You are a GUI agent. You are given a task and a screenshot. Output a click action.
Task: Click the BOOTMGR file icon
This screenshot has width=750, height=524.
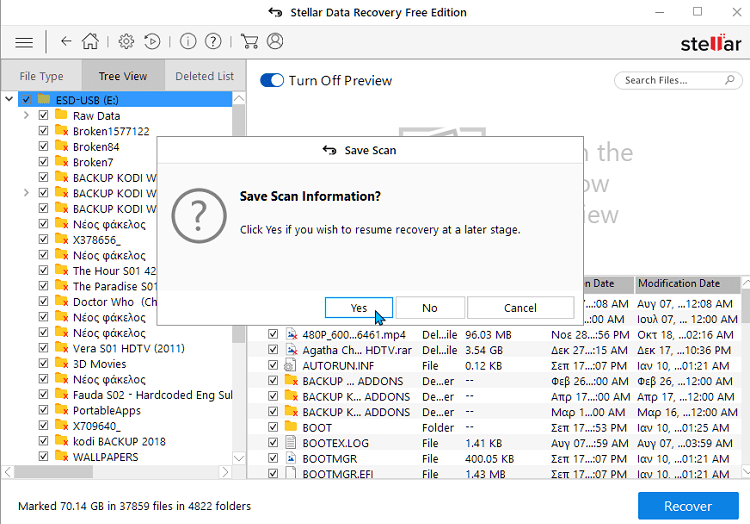[290, 458]
